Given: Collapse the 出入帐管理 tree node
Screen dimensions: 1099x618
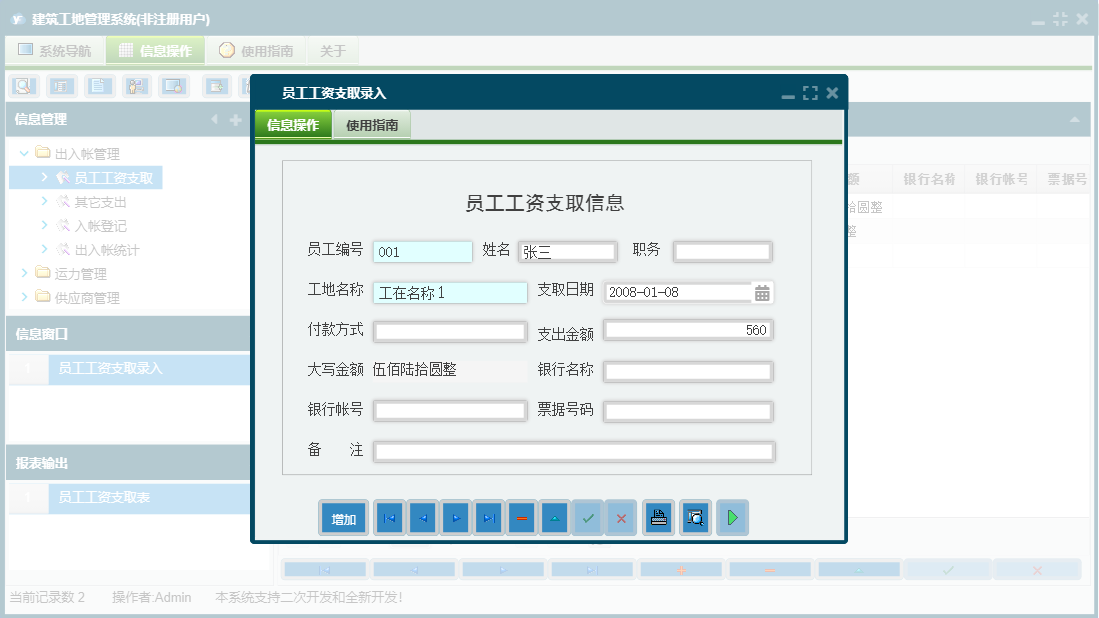Looking at the screenshot, I should pos(24,154).
